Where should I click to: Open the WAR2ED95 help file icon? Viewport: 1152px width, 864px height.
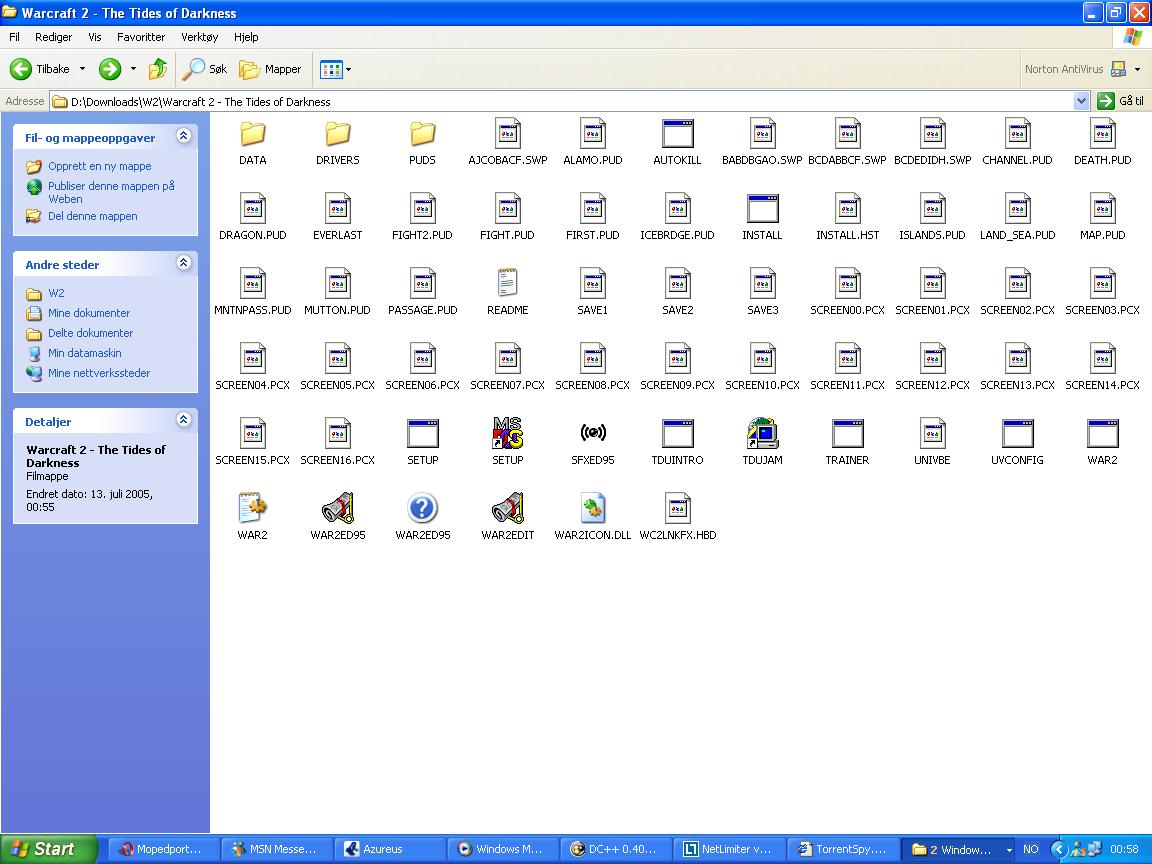pos(422,509)
